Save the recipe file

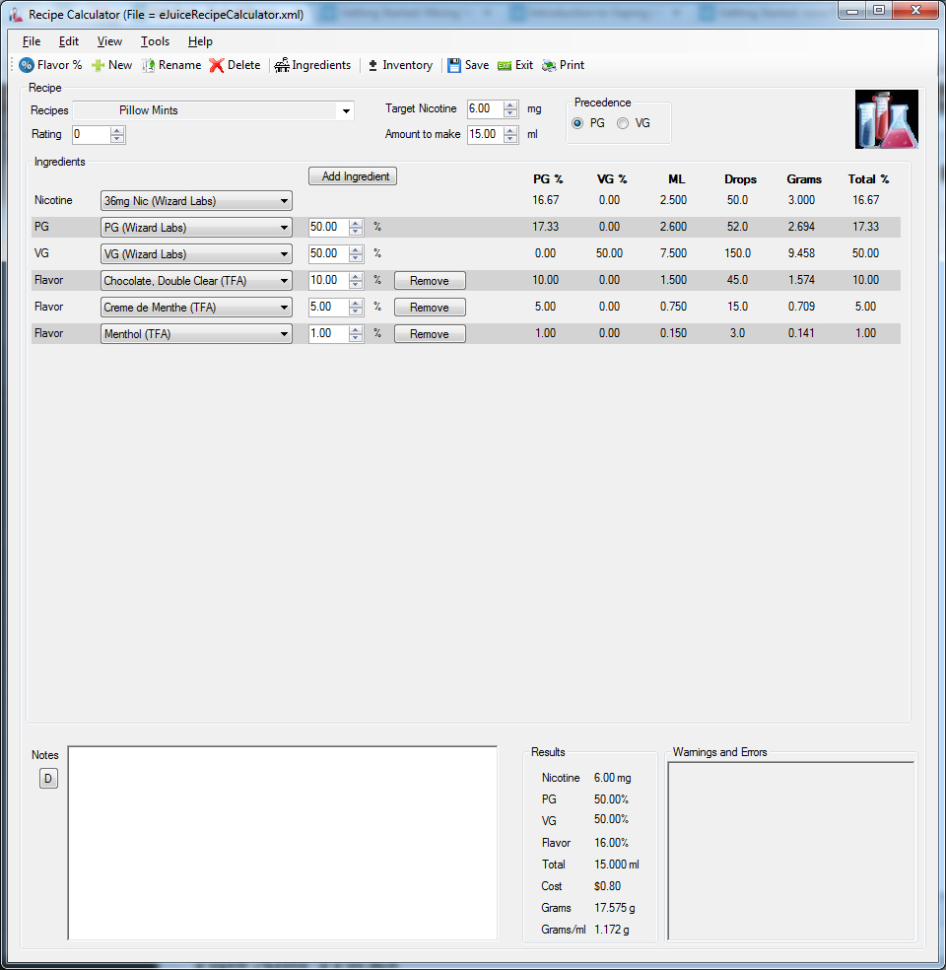click(x=468, y=64)
